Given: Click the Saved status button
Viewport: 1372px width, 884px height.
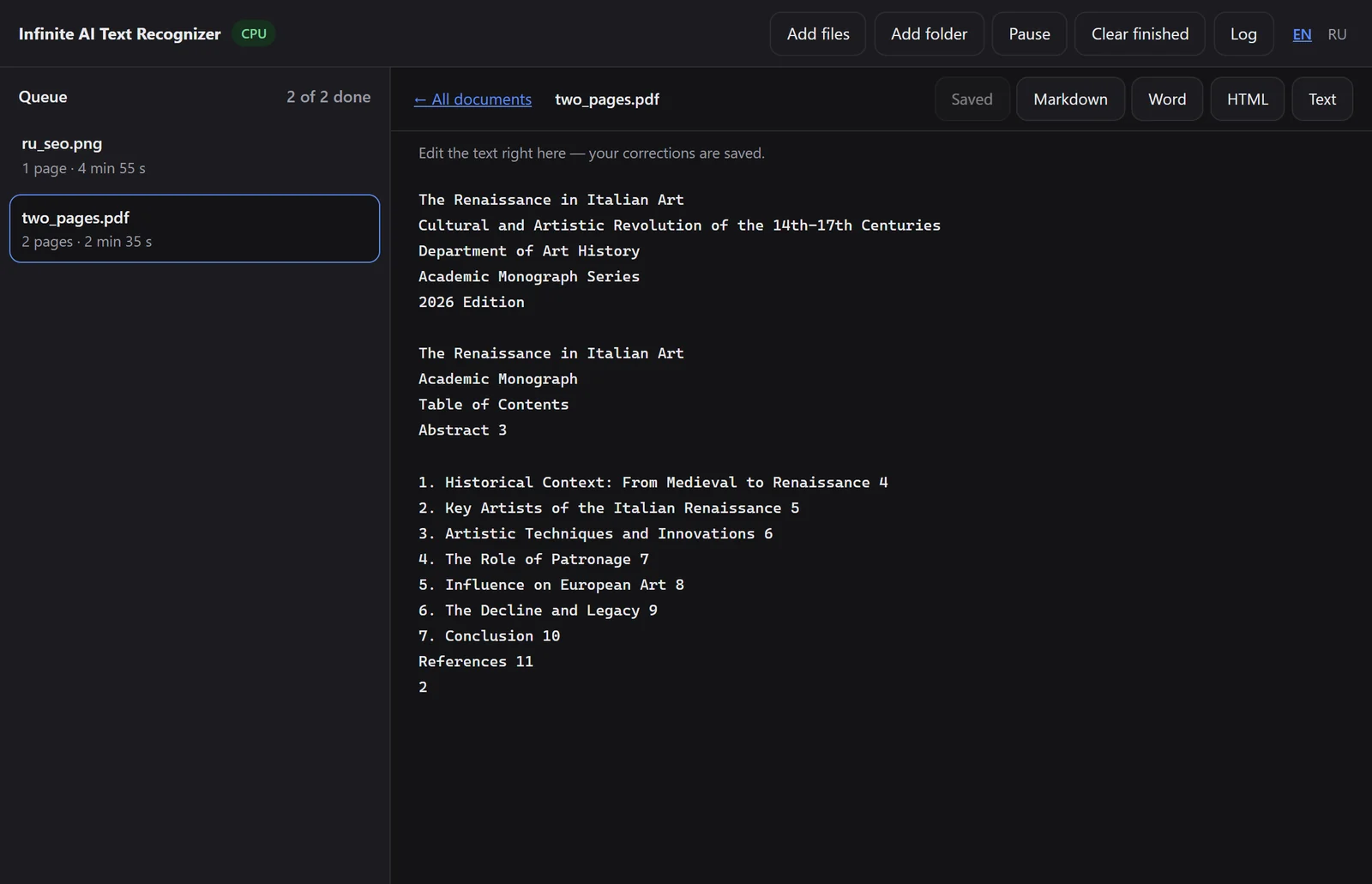Looking at the screenshot, I should coord(972,99).
